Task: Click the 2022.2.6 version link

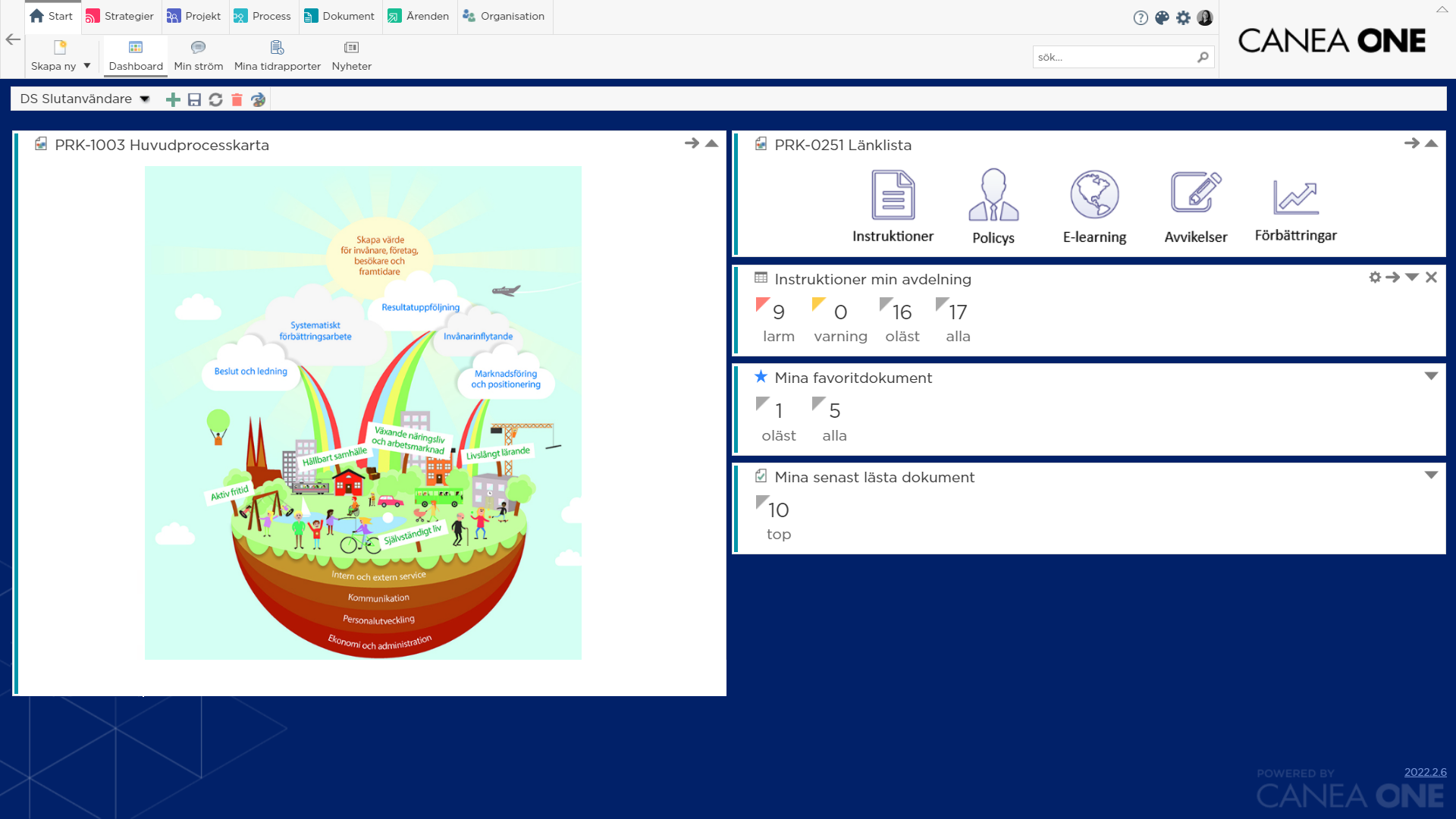Action: 1425,772
